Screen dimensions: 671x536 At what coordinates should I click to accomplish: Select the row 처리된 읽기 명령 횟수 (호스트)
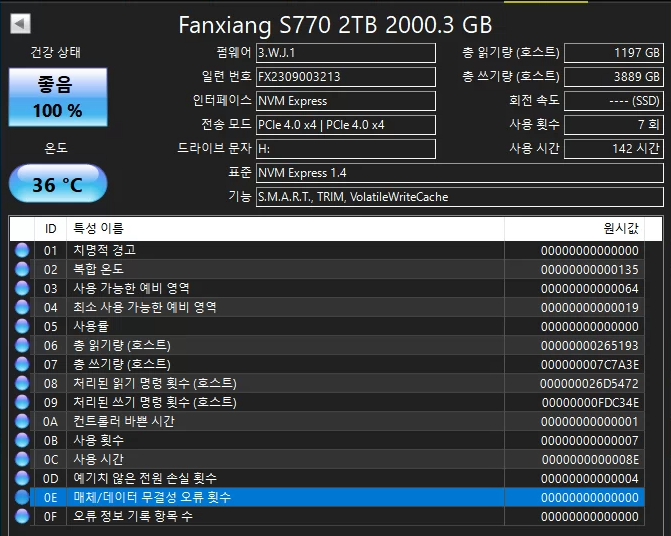[327, 383]
